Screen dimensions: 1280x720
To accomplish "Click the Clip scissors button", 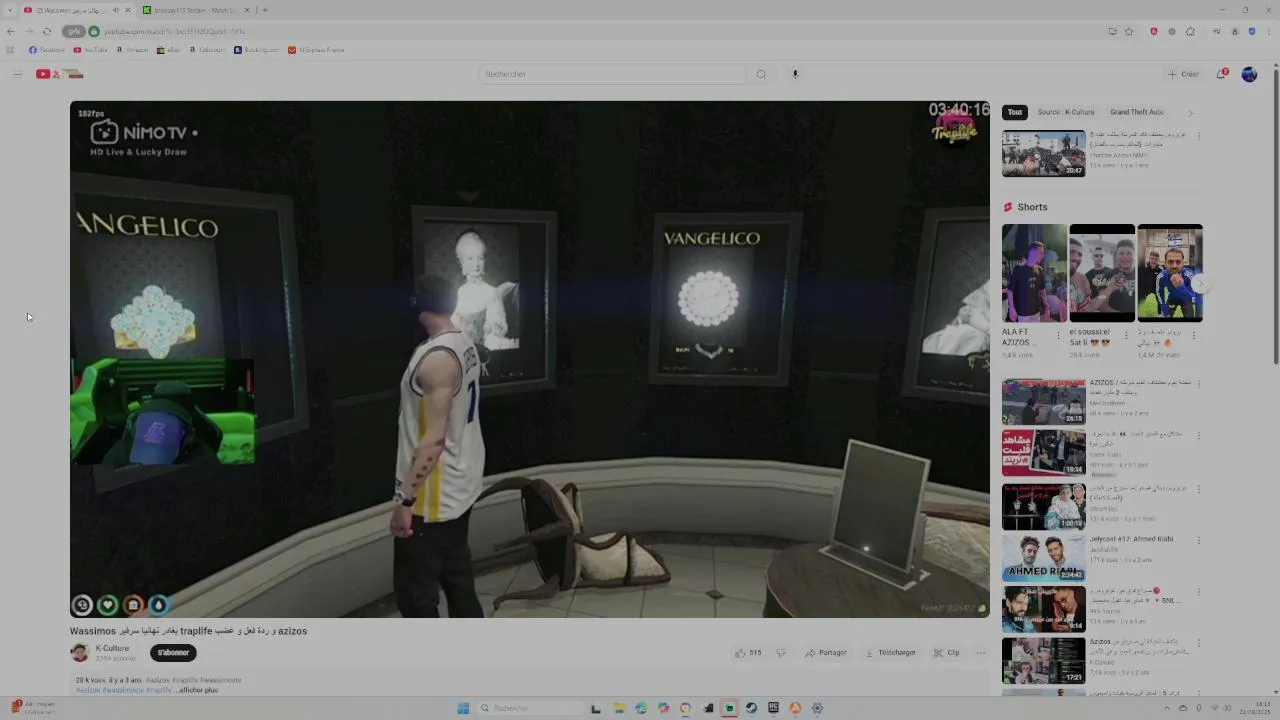I will pos(947,653).
